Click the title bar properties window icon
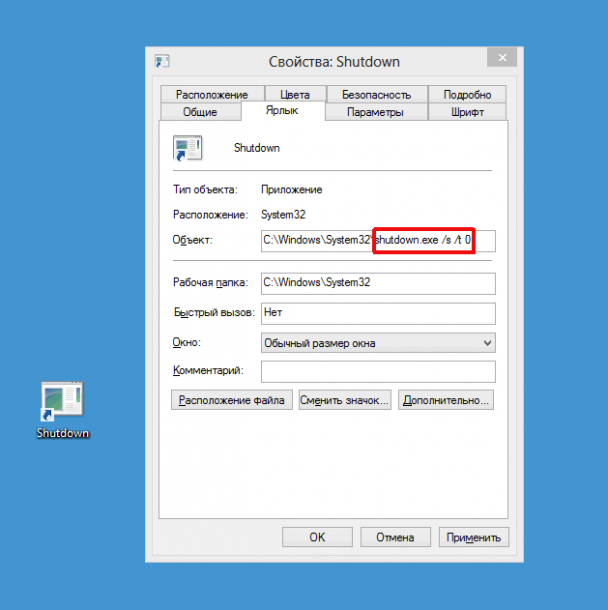The height and width of the screenshot is (610, 608). (162, 62)
